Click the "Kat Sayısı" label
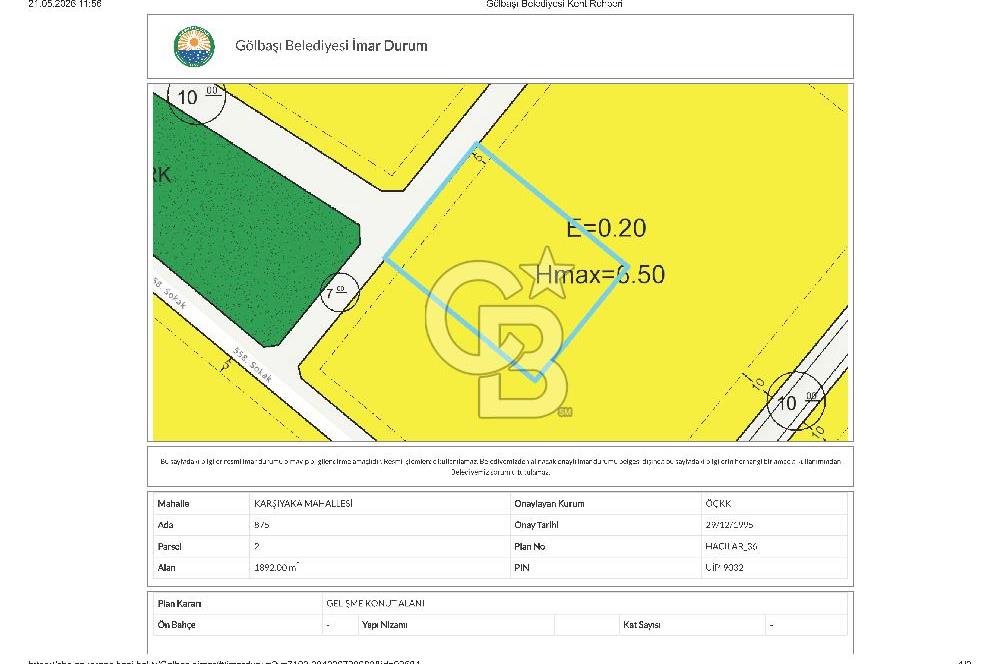The width and height of the screenshot is (1000, 664). point(642,625)
